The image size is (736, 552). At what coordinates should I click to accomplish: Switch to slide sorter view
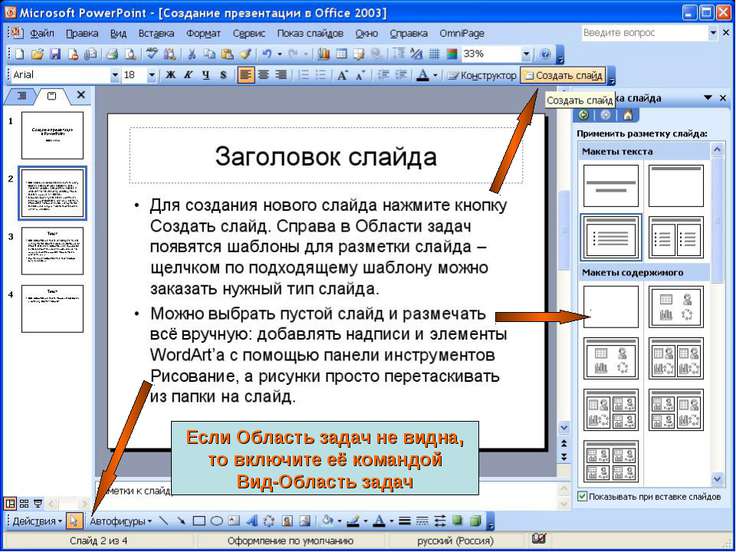[x=24, y=504]
